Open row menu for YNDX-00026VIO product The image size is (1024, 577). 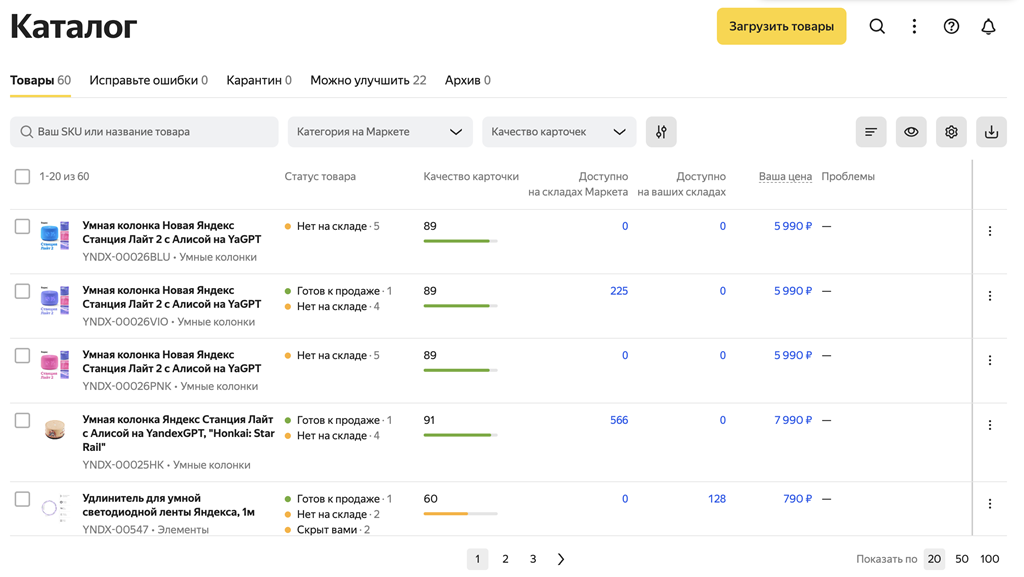tap(990, 296)
